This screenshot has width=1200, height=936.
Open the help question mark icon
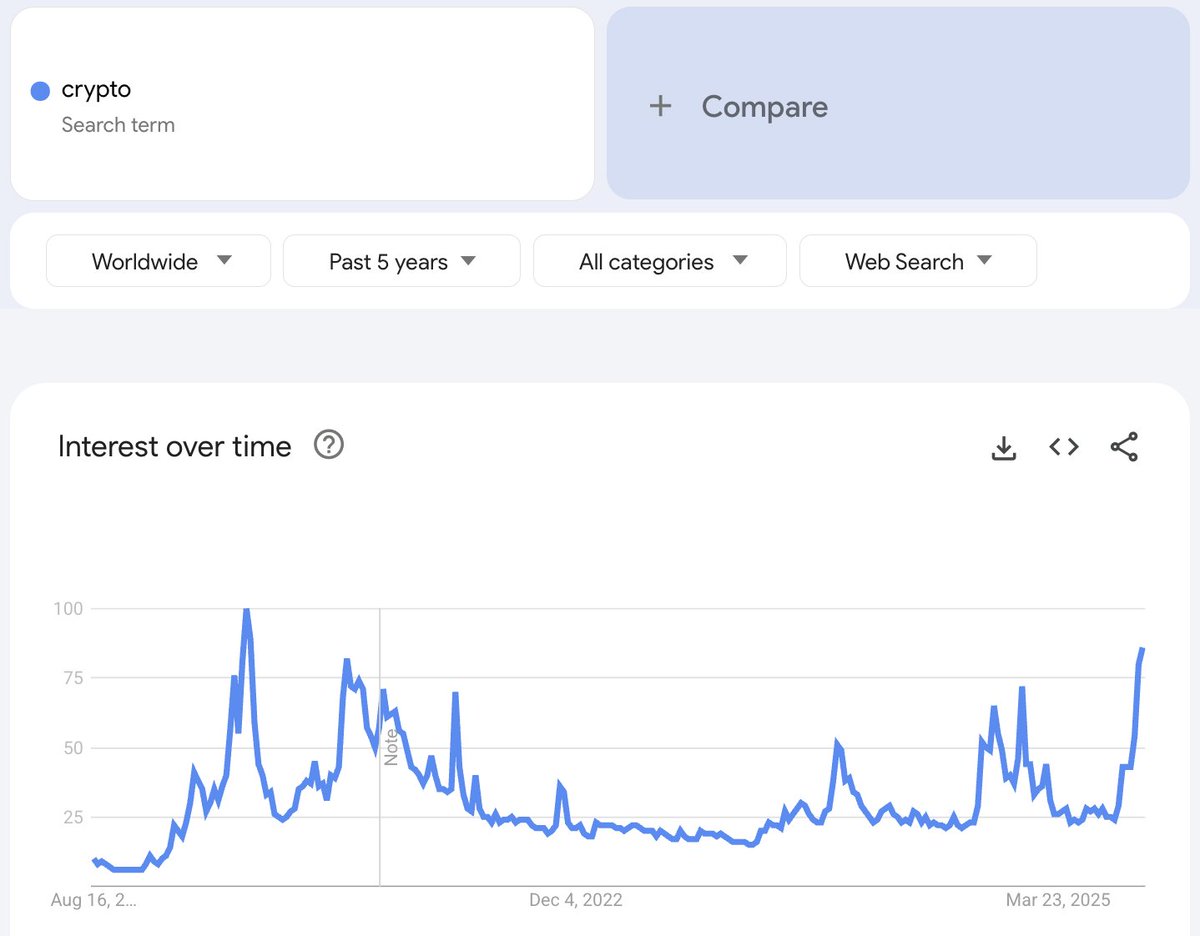pos(329,445)
